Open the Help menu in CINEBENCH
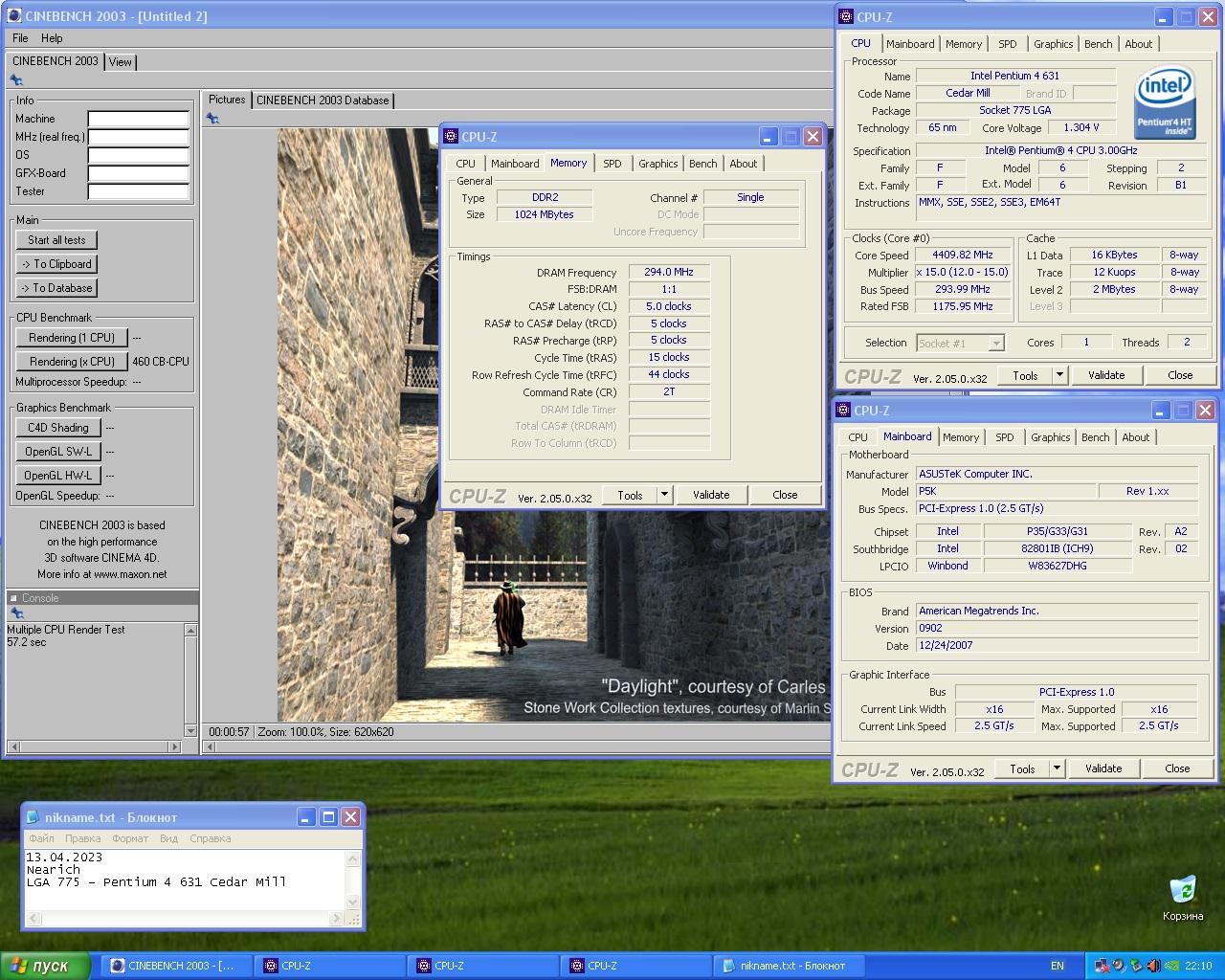The height and width of the screenshot is (980, 1225). tap(52, 38)
